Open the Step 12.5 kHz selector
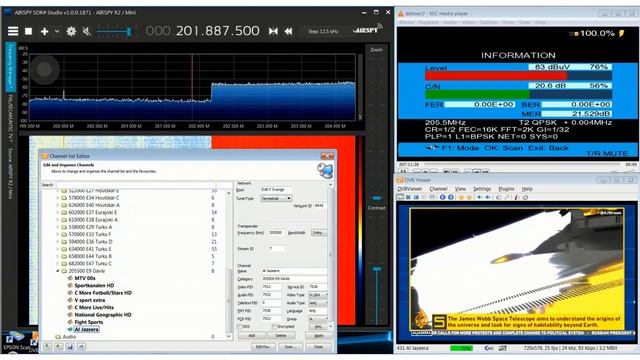640x360 pixels. [x=322, y=31]
